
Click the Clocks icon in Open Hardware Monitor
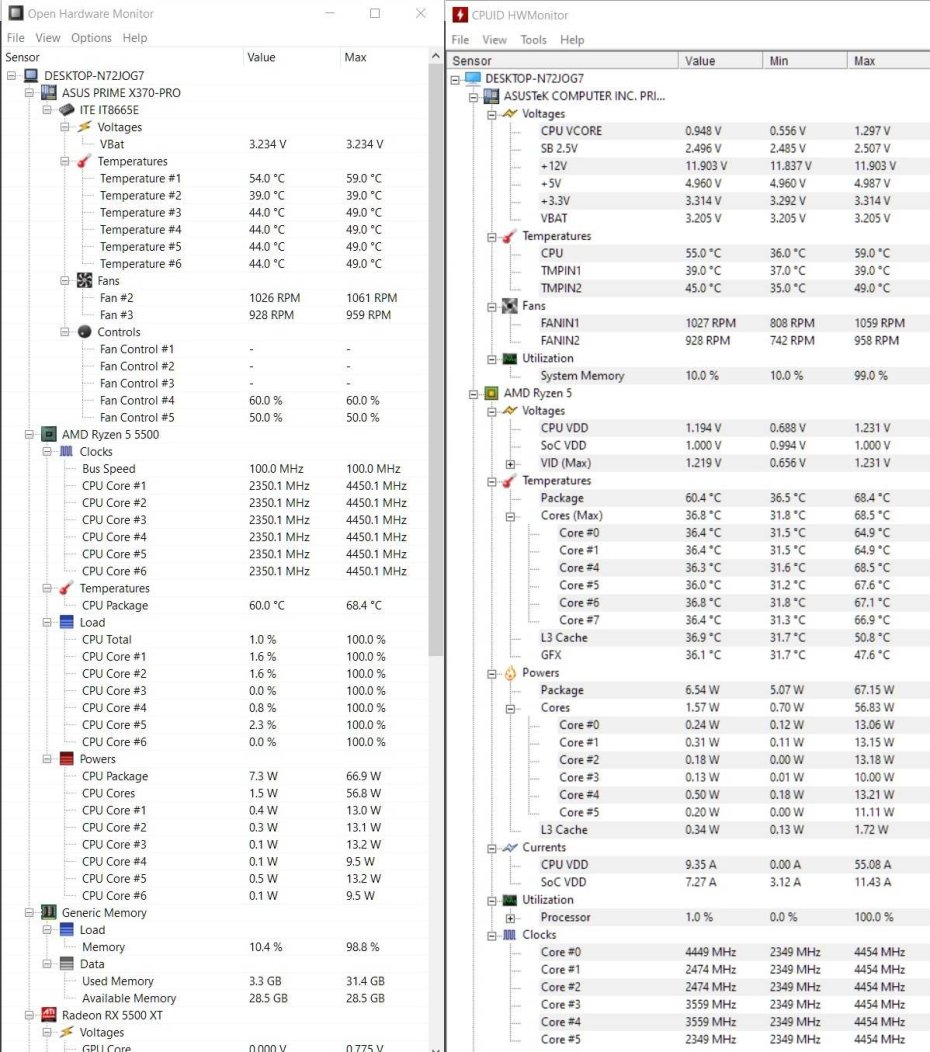[x=66, y=451]
